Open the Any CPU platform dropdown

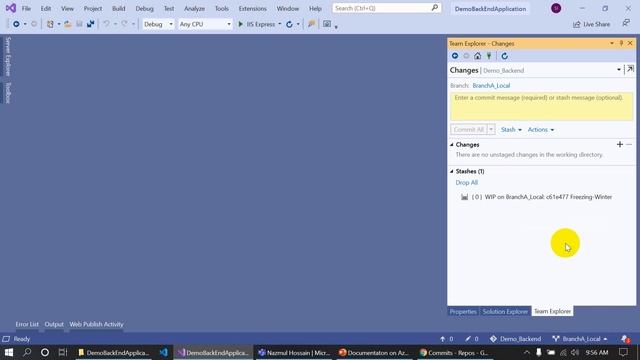coord(205,24)
